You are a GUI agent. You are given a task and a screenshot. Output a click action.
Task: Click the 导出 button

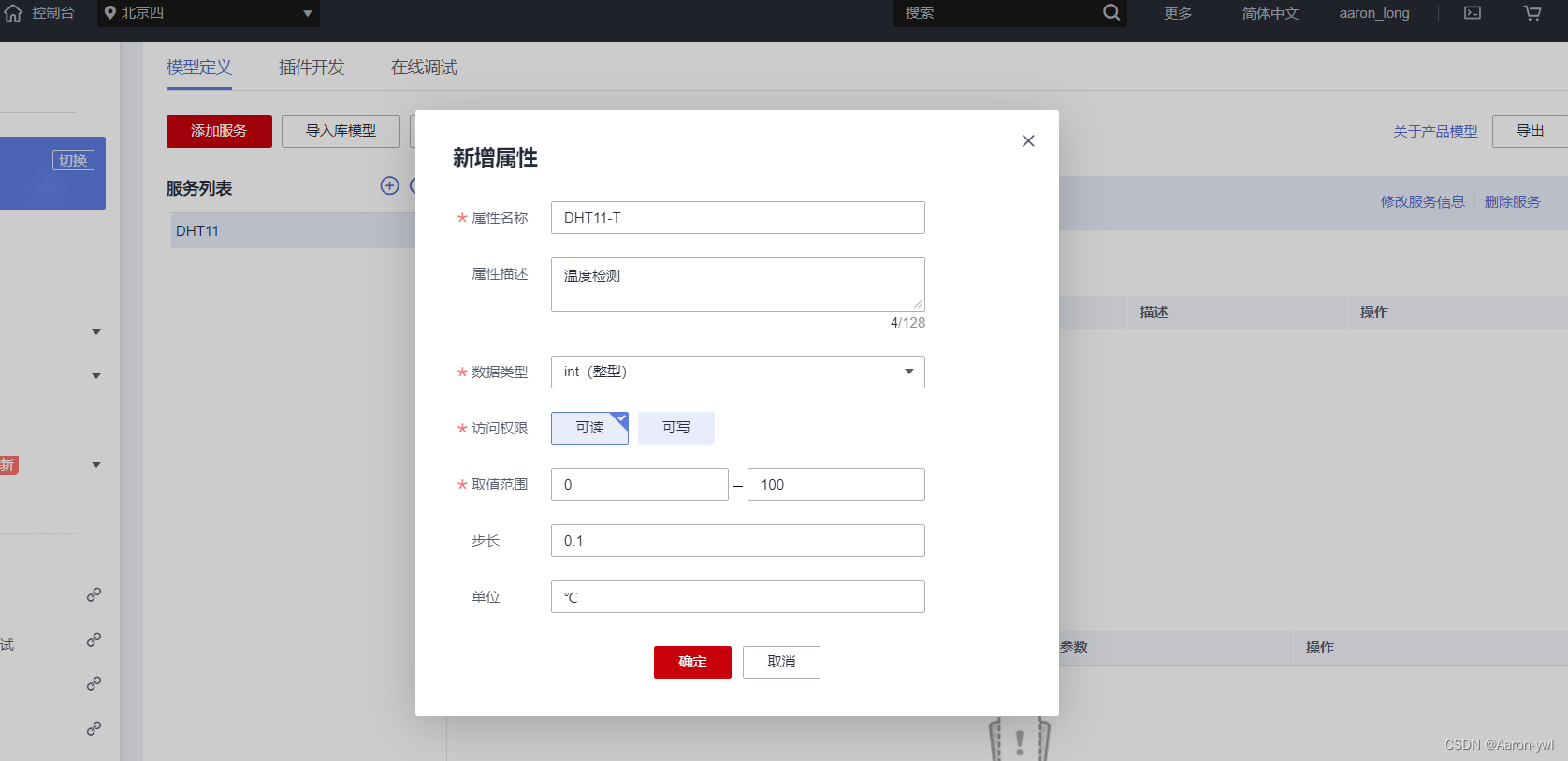tap(1530, 131)
